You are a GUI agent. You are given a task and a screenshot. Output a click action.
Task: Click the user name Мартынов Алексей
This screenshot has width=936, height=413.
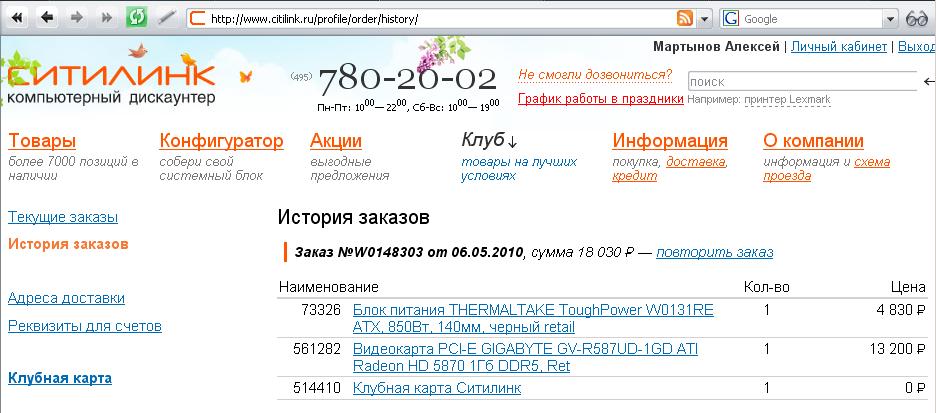tap(716, 47)
